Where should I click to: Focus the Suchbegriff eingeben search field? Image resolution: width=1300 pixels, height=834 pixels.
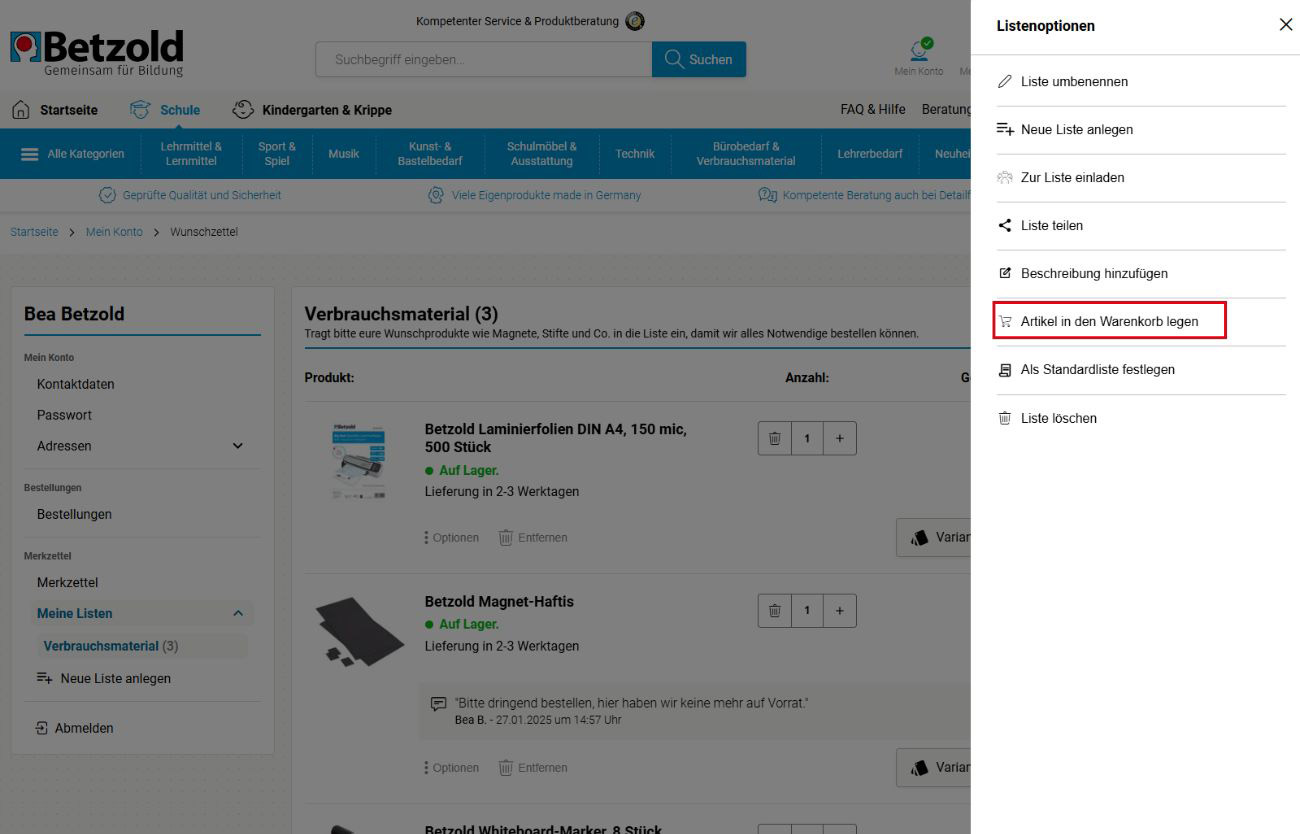point(484,60)
